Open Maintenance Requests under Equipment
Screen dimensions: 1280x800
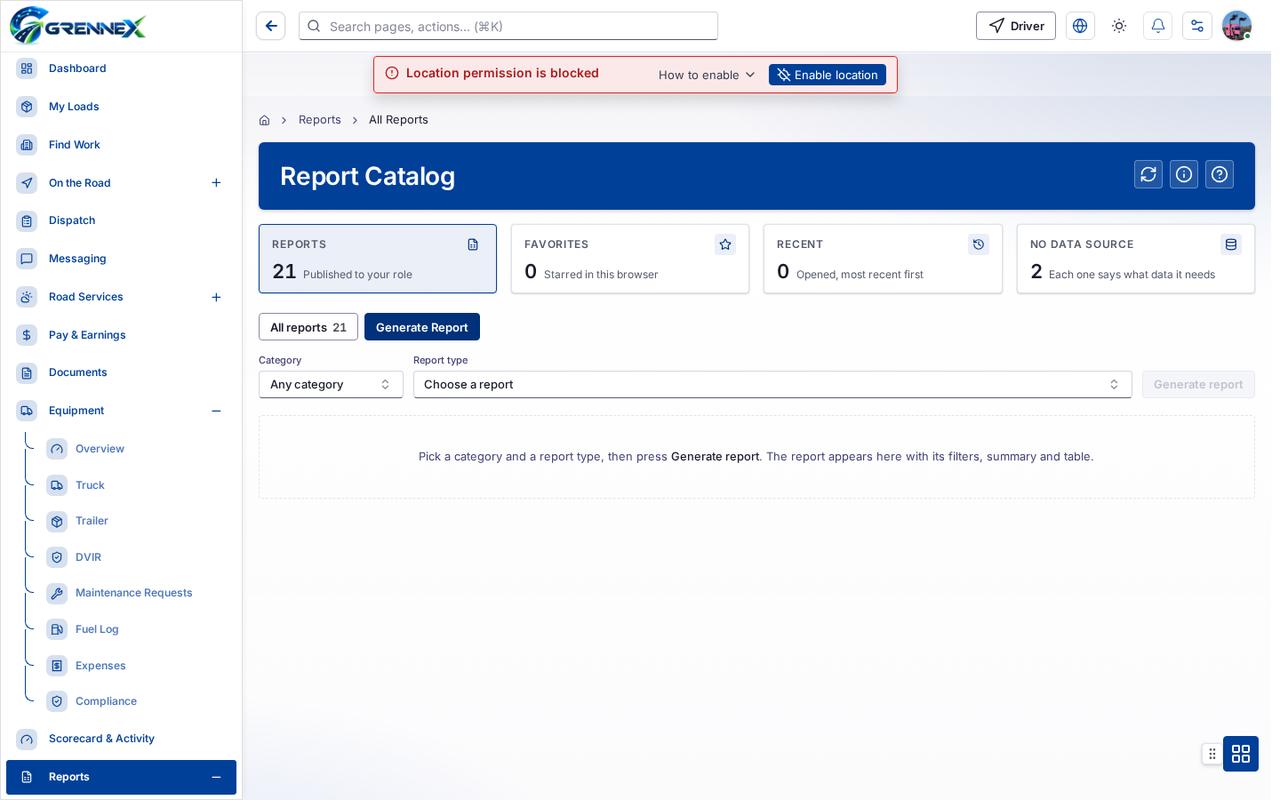click(136, 593)
